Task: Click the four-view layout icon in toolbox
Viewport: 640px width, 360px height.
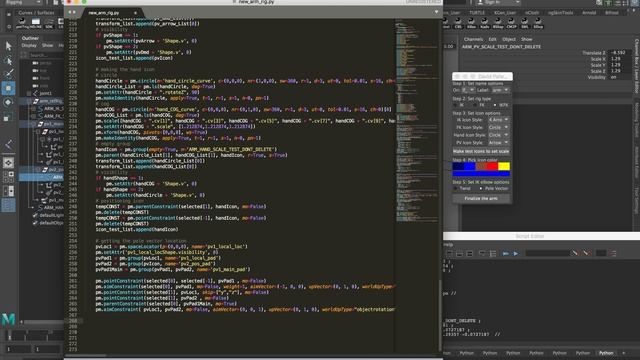Action: click(8, 177)
